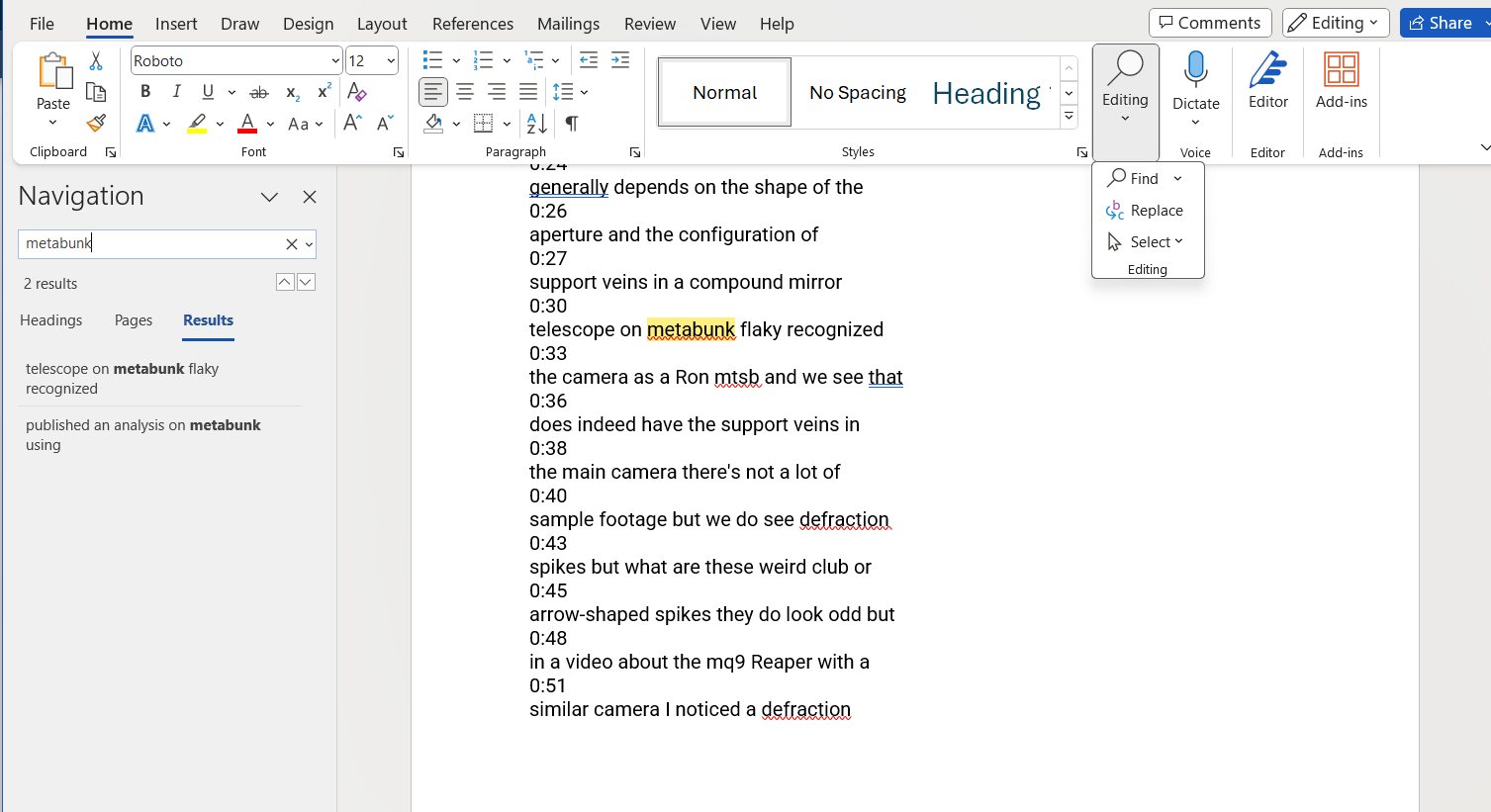Open the font size dropdown
Screen dimensions: 1491x812
coord(391,61)
